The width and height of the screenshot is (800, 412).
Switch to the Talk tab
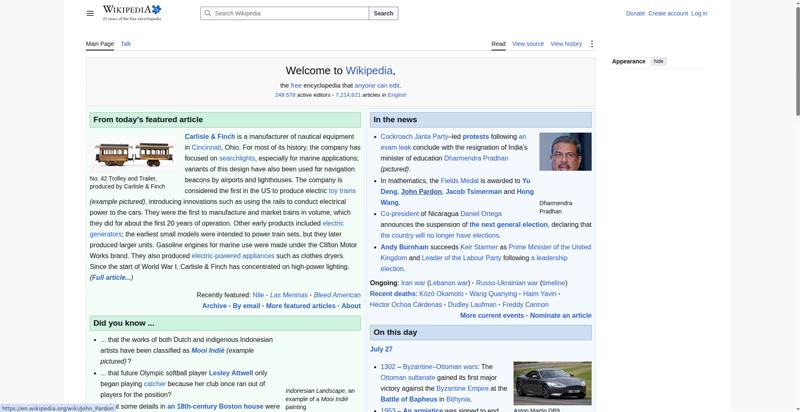tap(126, 44)
